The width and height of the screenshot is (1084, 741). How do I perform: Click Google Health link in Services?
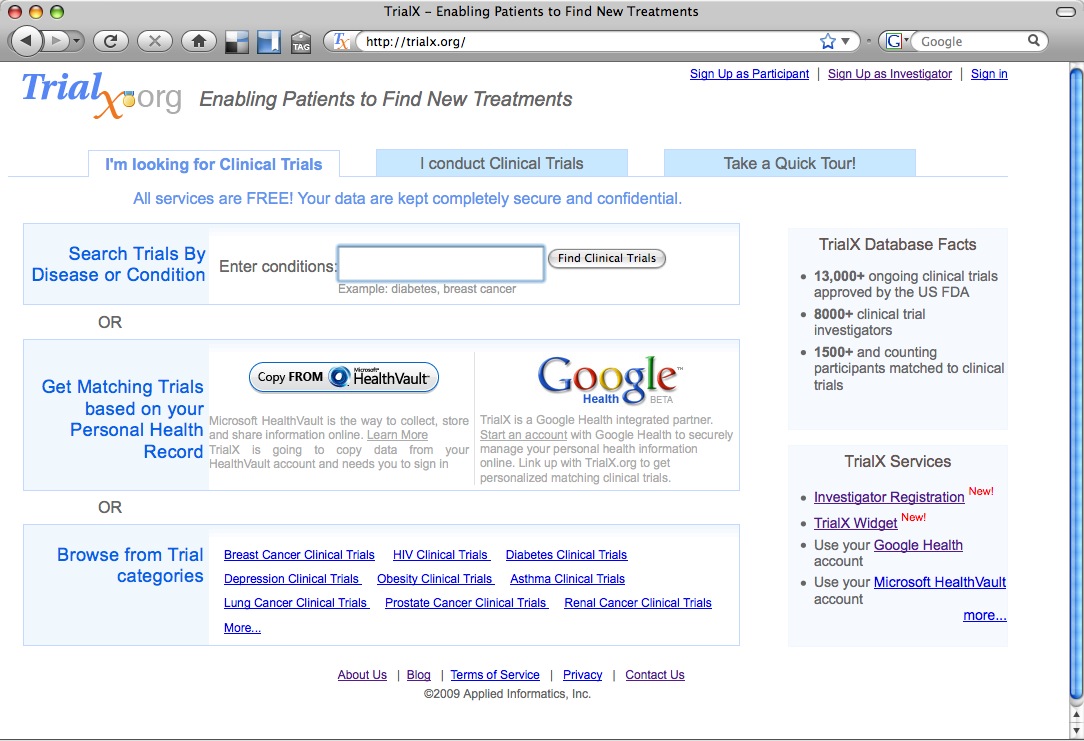pos(918,545)
